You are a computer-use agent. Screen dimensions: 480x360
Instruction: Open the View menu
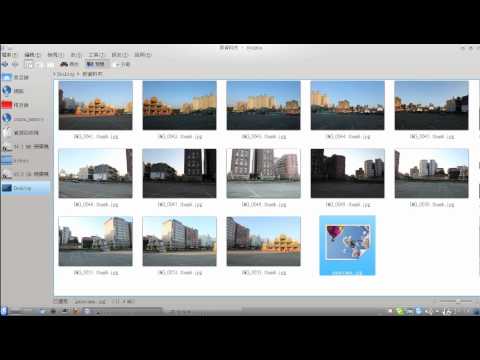click(55, 55)
